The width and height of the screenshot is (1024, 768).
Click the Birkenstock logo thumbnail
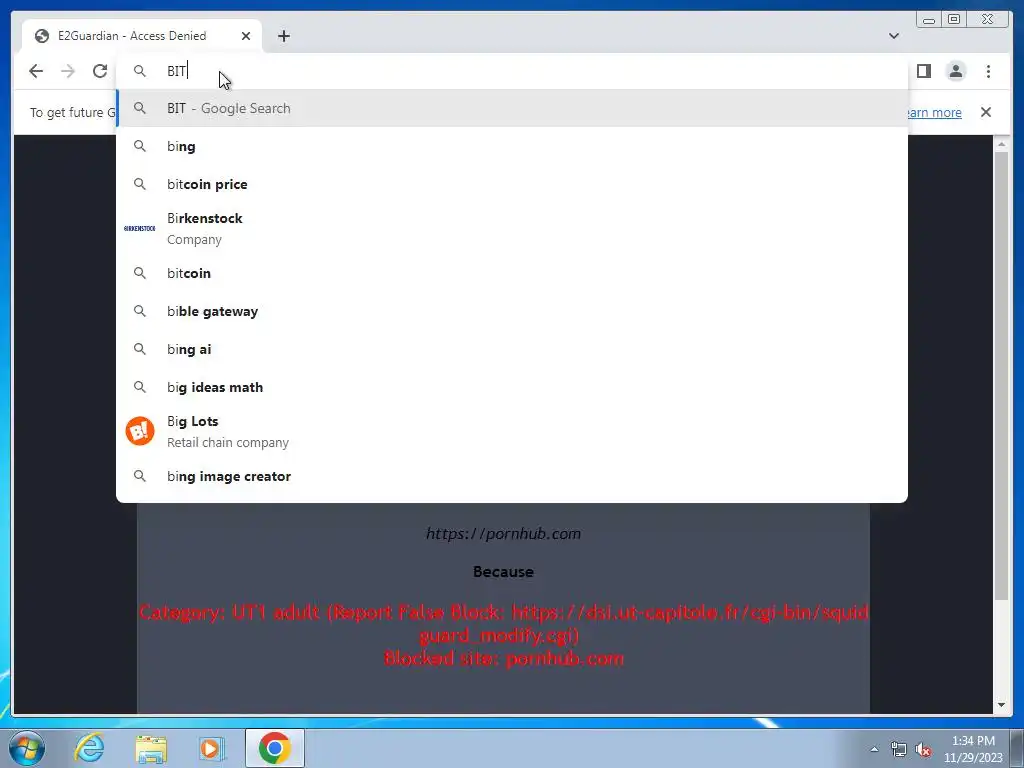[140, 229]
